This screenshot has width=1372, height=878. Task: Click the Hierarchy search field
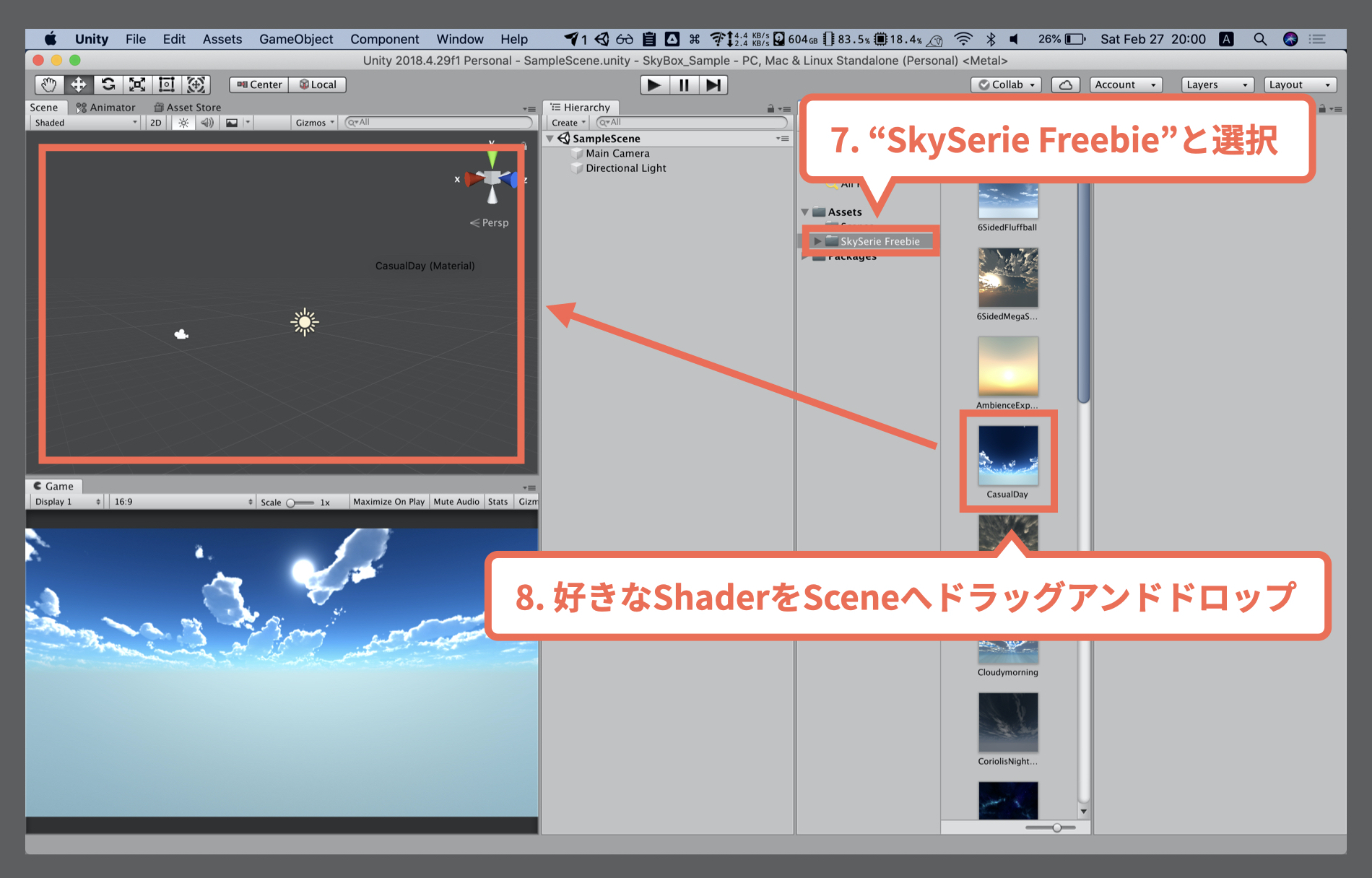tap(691, 123)
